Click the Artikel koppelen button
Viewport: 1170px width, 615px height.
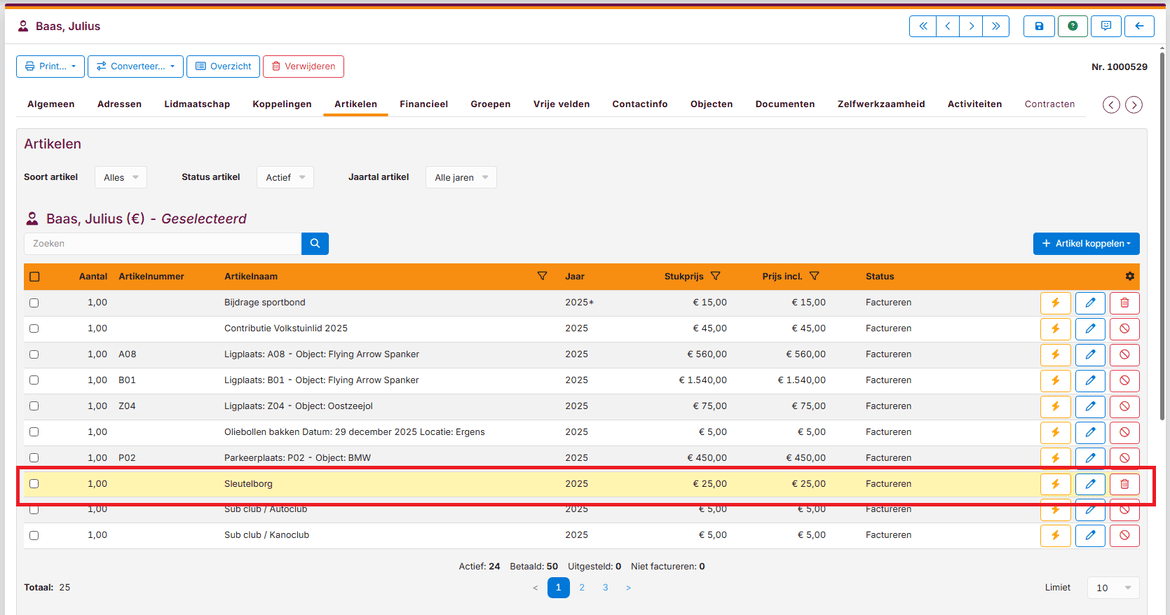(1085, 243)
